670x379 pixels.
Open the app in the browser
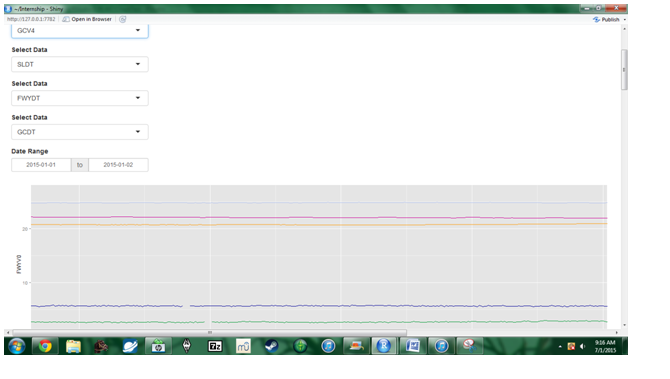click(x=87, y=19)
